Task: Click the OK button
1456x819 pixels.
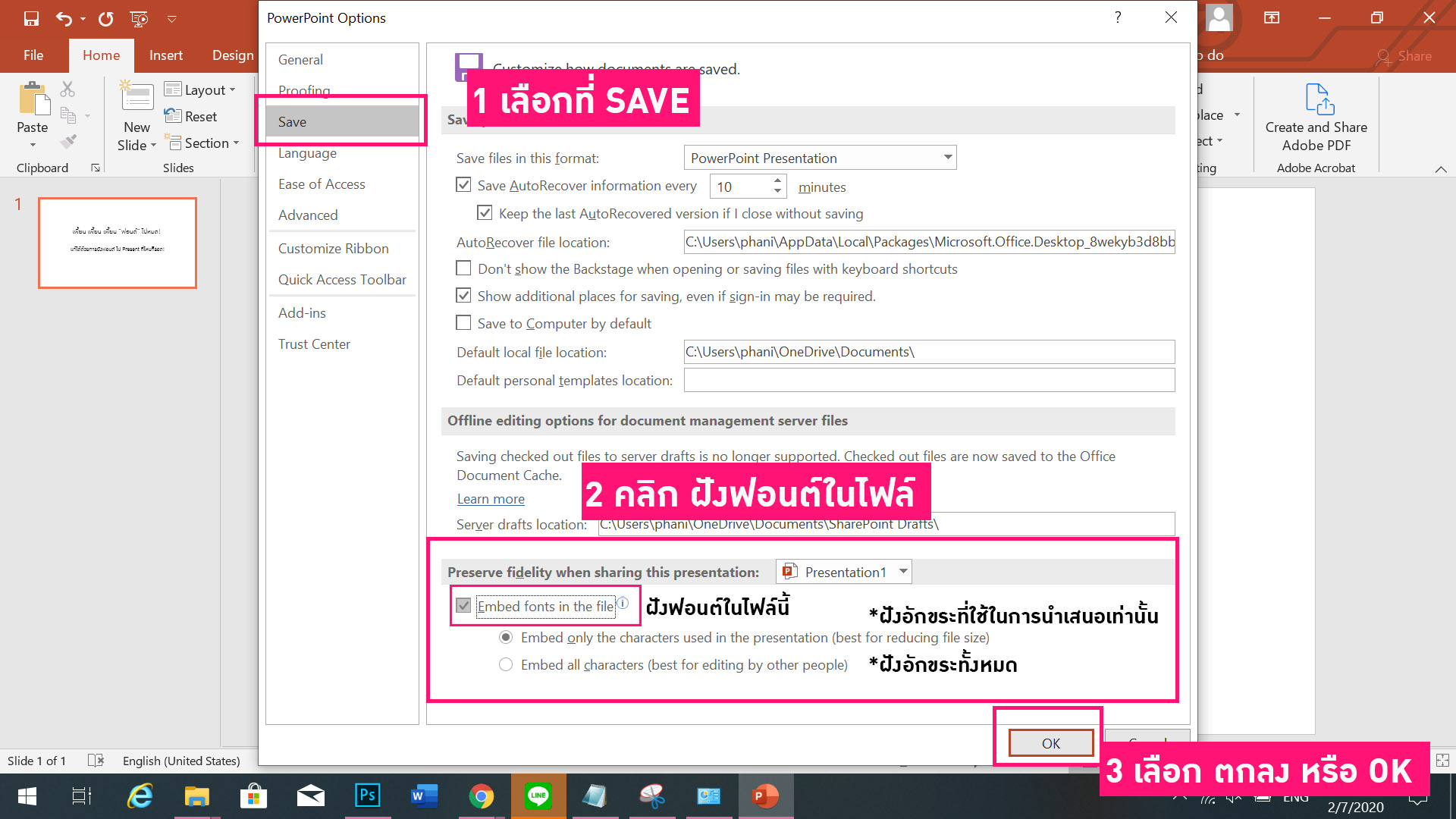Action: pos(1050,743)
